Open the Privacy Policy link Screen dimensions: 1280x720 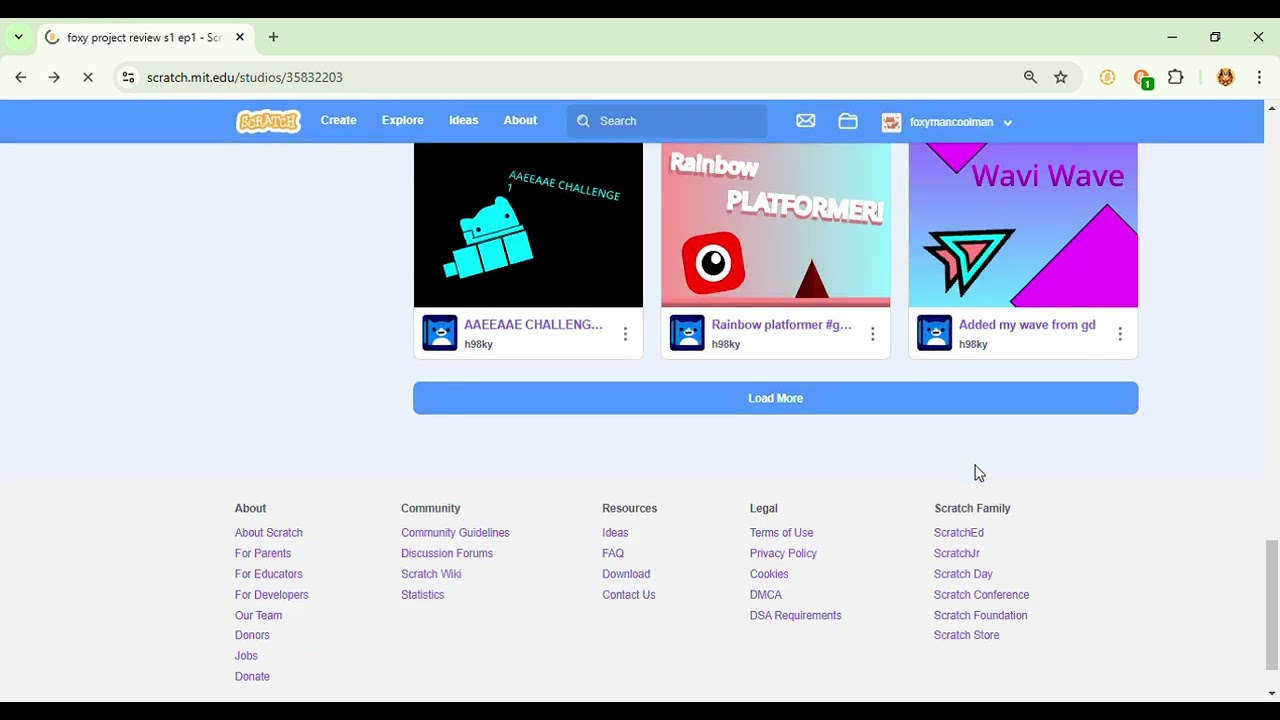pyautogui.click(x=783, y=553)
